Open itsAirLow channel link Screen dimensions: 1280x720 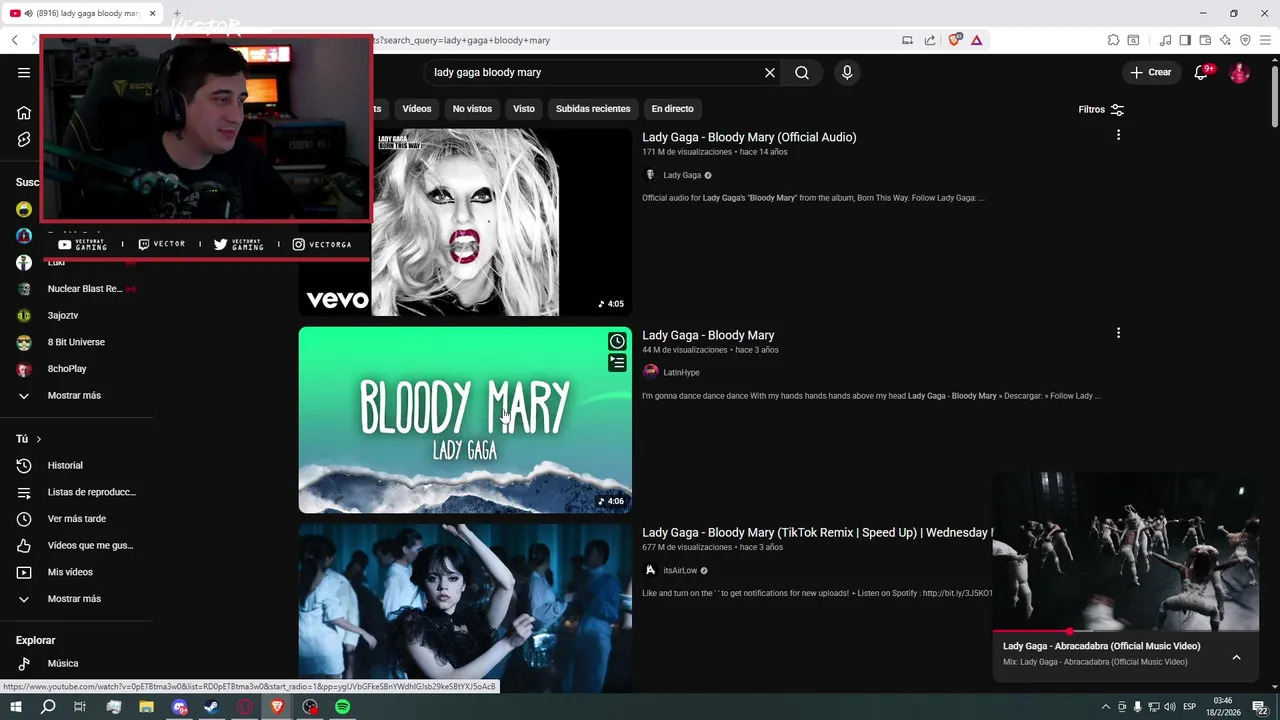680,570
